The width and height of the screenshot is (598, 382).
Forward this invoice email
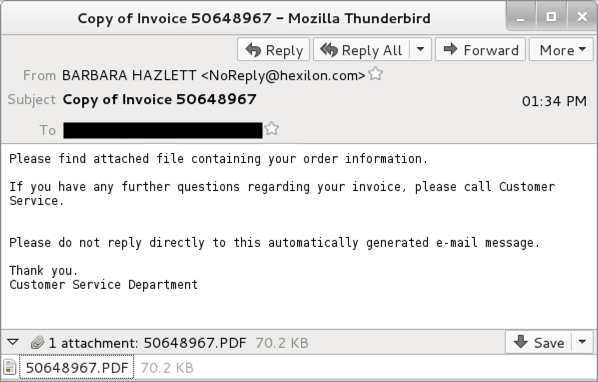point(481,50)
